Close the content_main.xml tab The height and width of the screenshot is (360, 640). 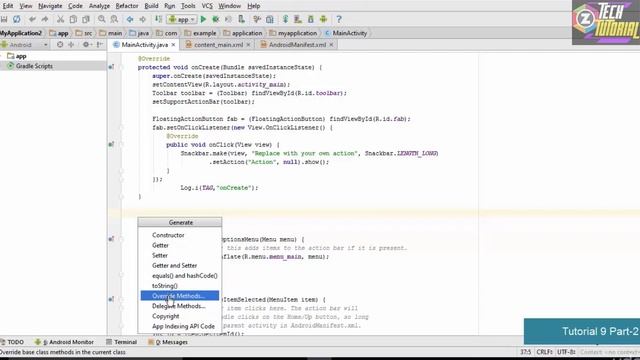point(248,44)
